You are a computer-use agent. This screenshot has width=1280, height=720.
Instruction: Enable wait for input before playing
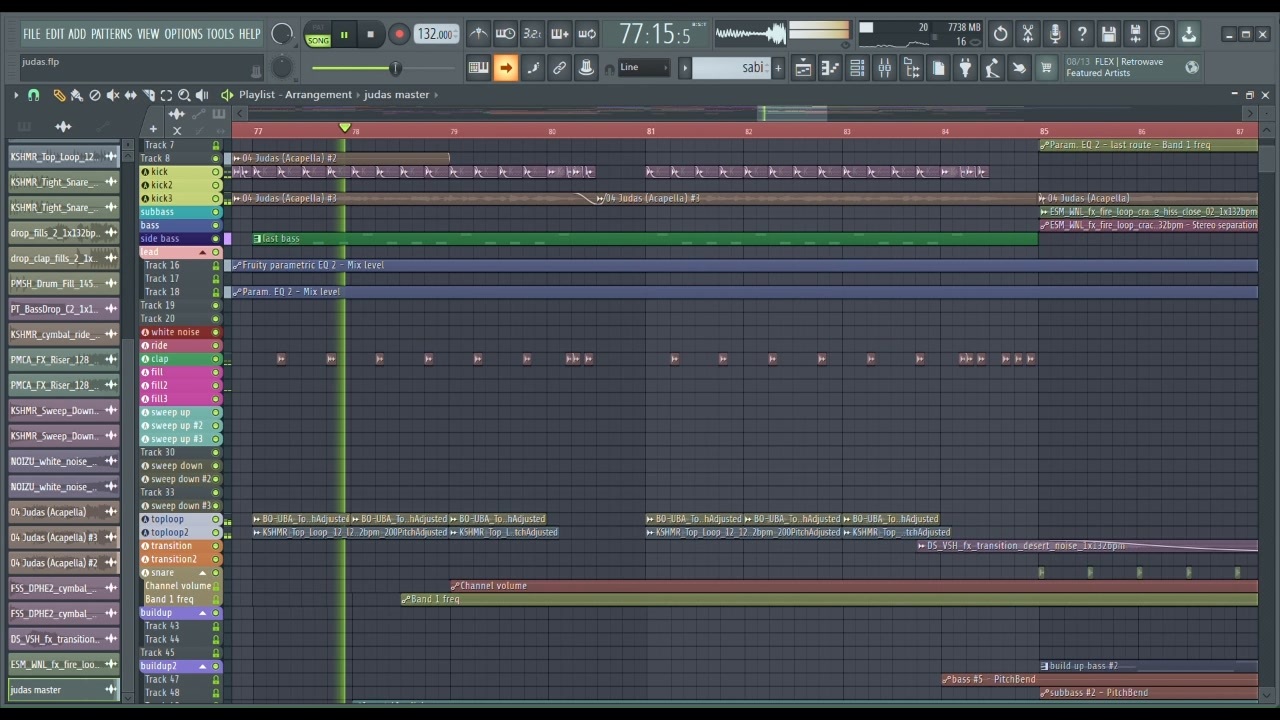click(506, 34)
